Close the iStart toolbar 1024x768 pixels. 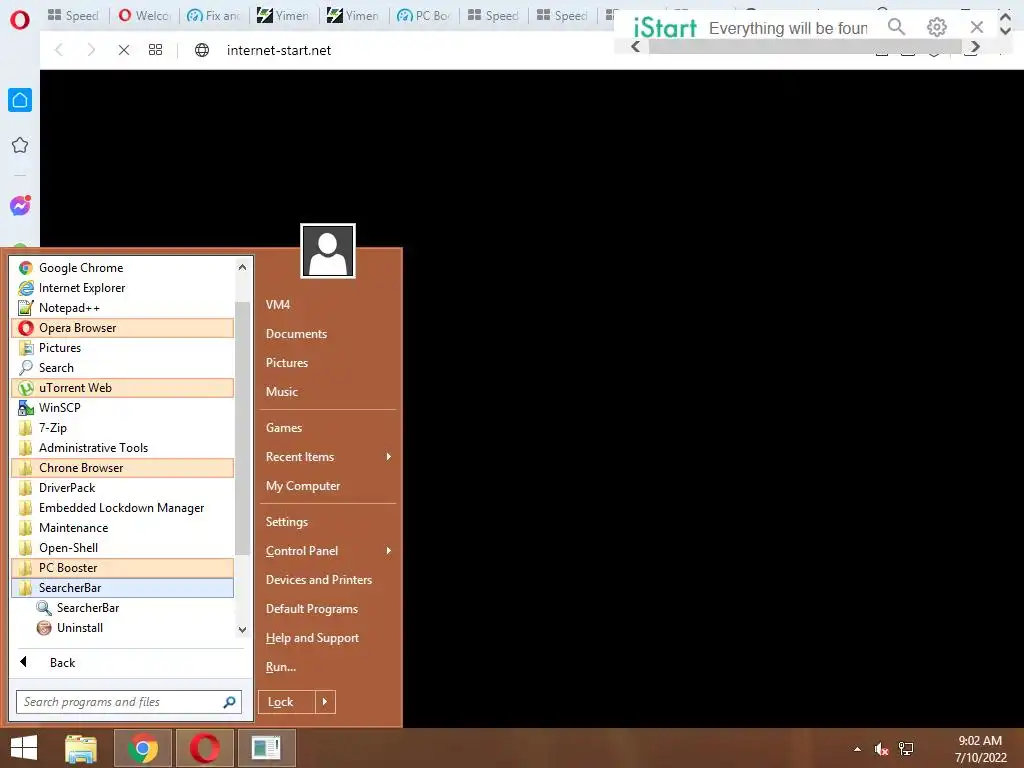pos(976,27)
